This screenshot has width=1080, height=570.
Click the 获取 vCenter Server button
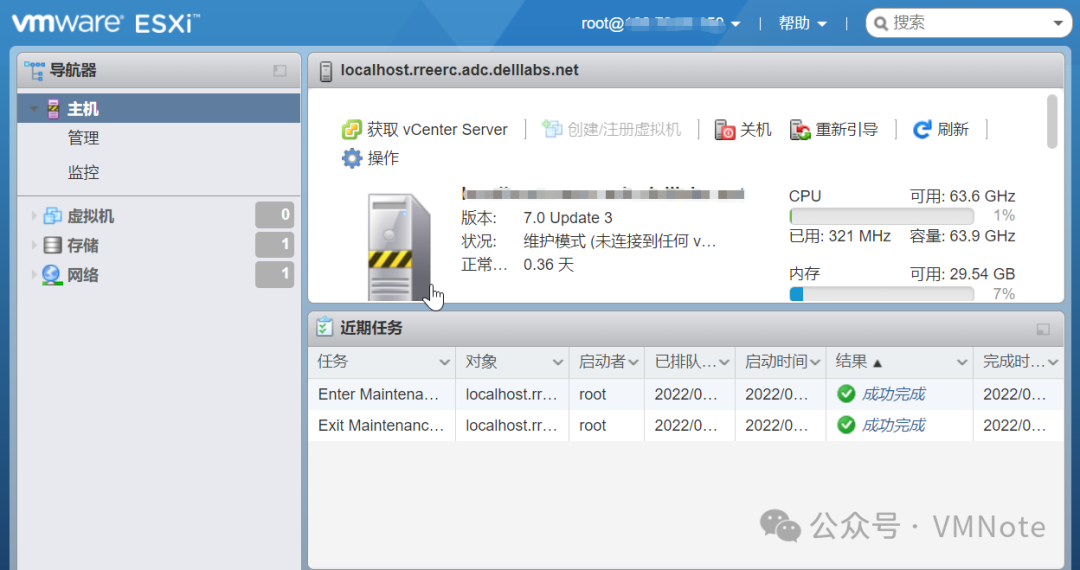[x=425, y=129]
